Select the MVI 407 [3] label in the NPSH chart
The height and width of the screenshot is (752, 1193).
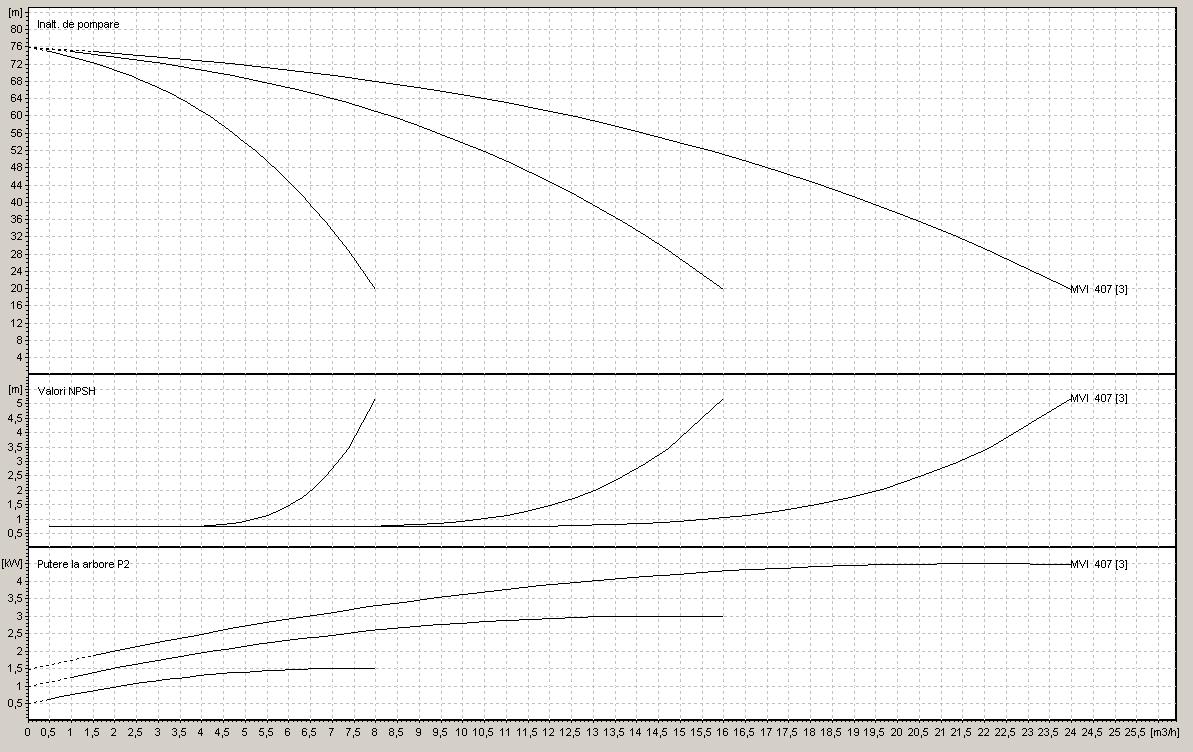pyautogui.click(x=1098, y=398)
